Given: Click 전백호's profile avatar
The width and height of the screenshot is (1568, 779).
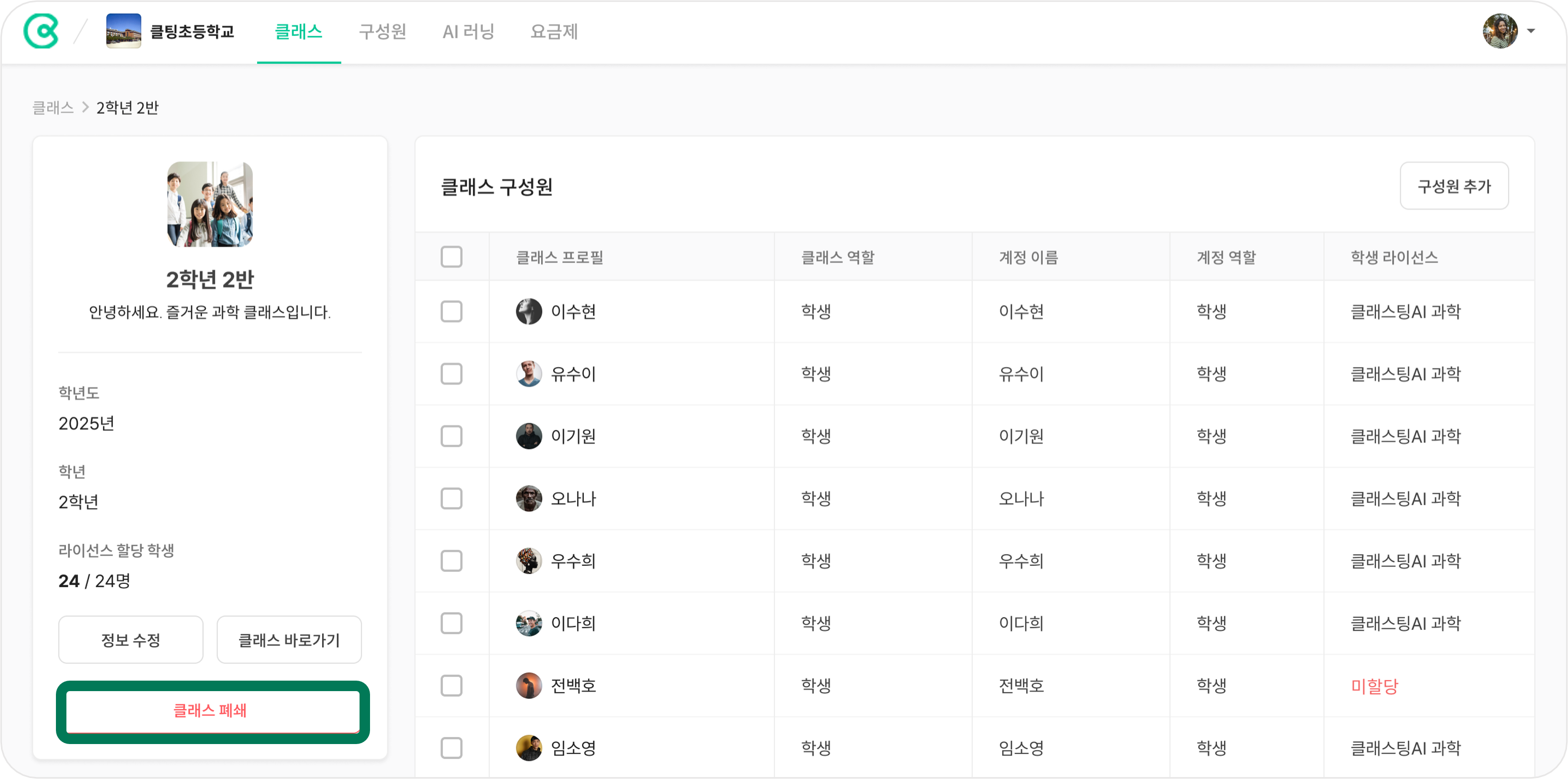Looking at the screenshot, I should pos(529,685).
